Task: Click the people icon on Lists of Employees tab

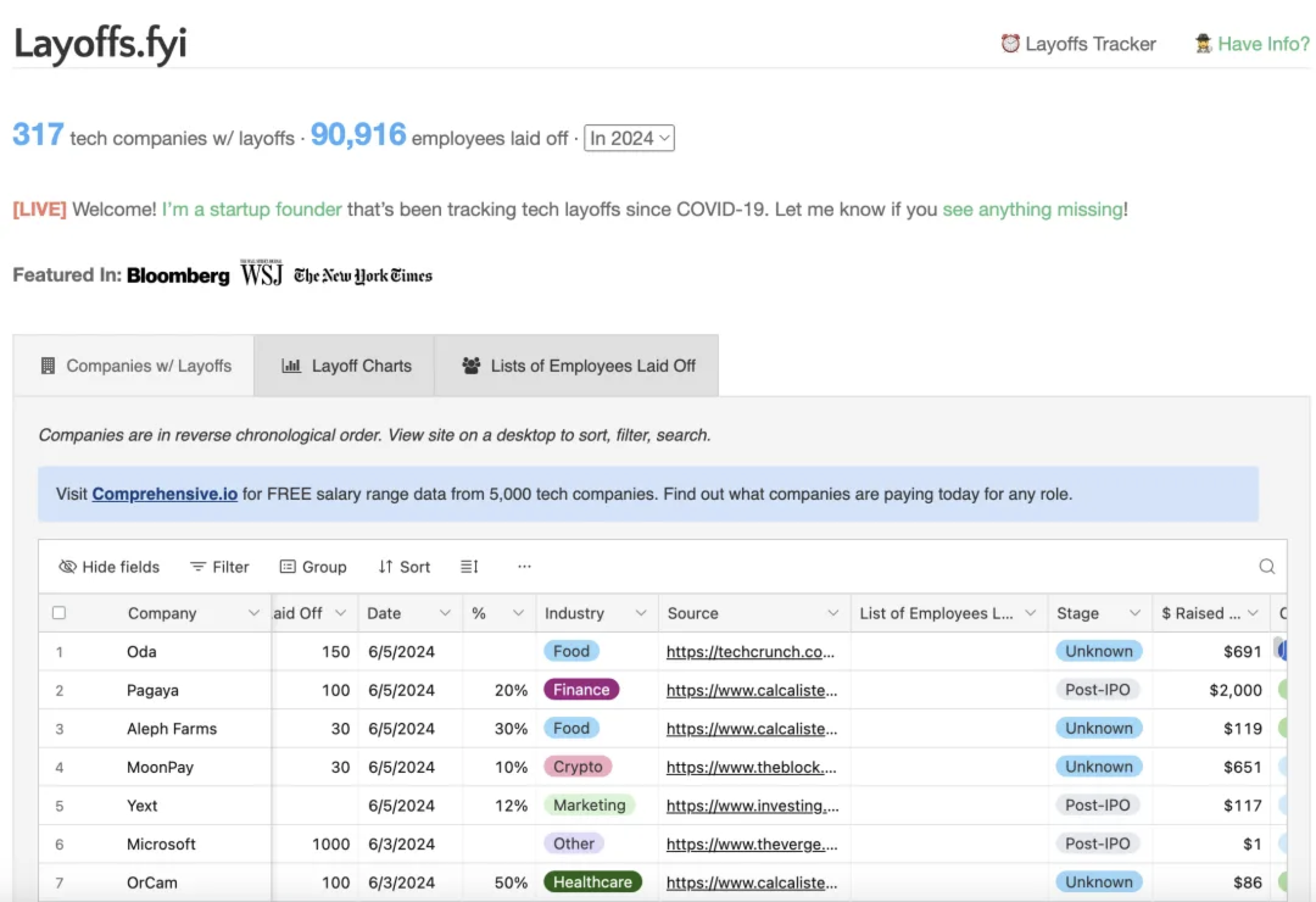Action: pyautogui.click(x=471, y=366)
